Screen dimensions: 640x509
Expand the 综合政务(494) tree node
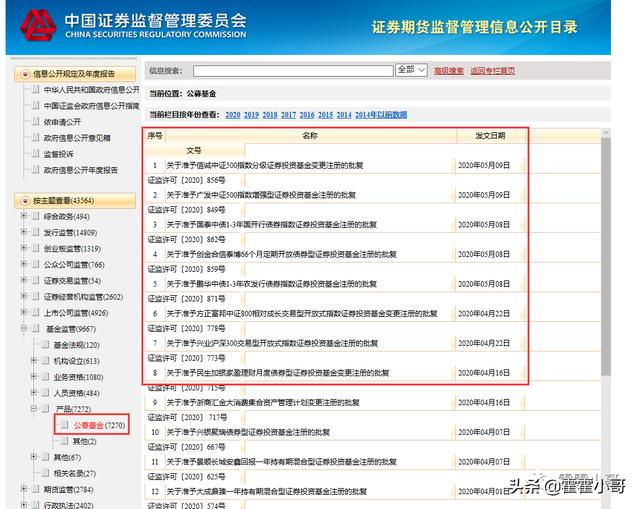[24, 216]
